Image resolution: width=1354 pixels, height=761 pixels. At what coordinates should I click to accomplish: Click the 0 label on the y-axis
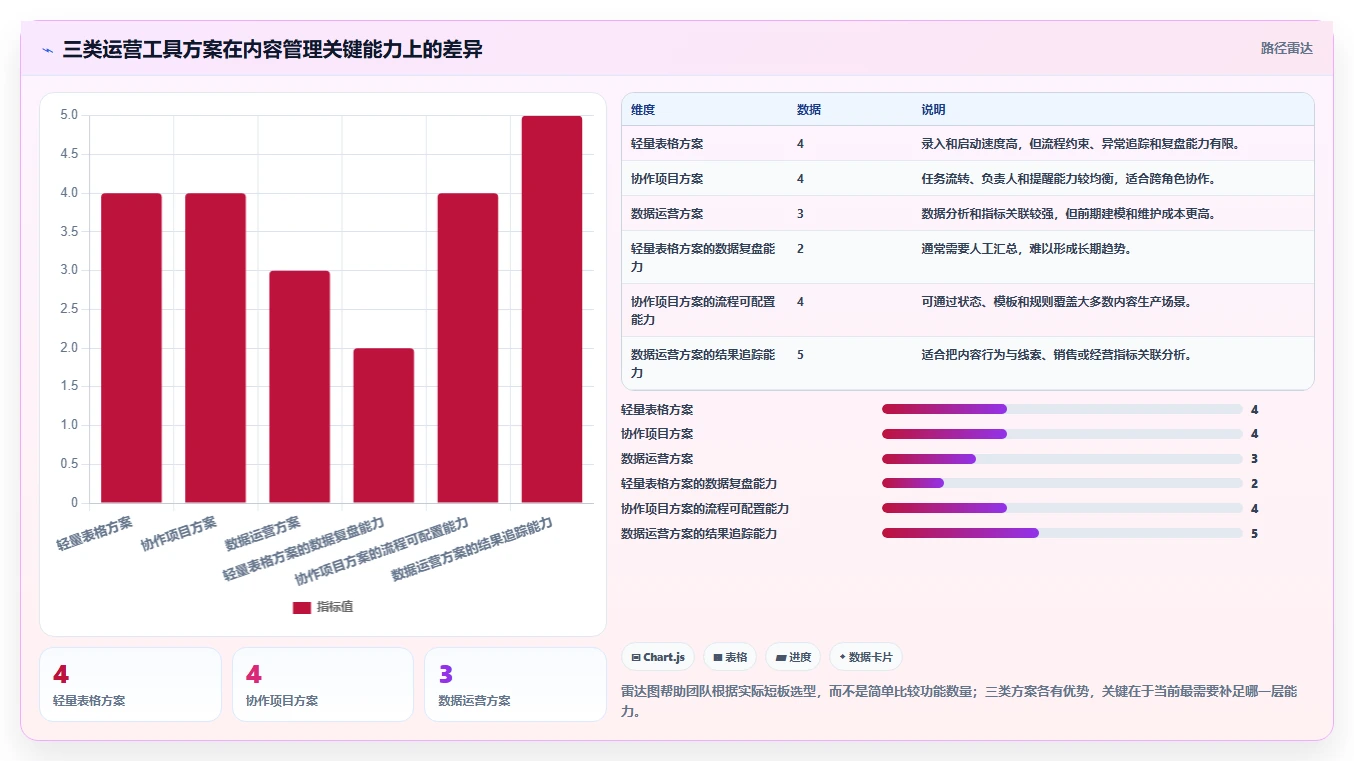click(74, 503)
